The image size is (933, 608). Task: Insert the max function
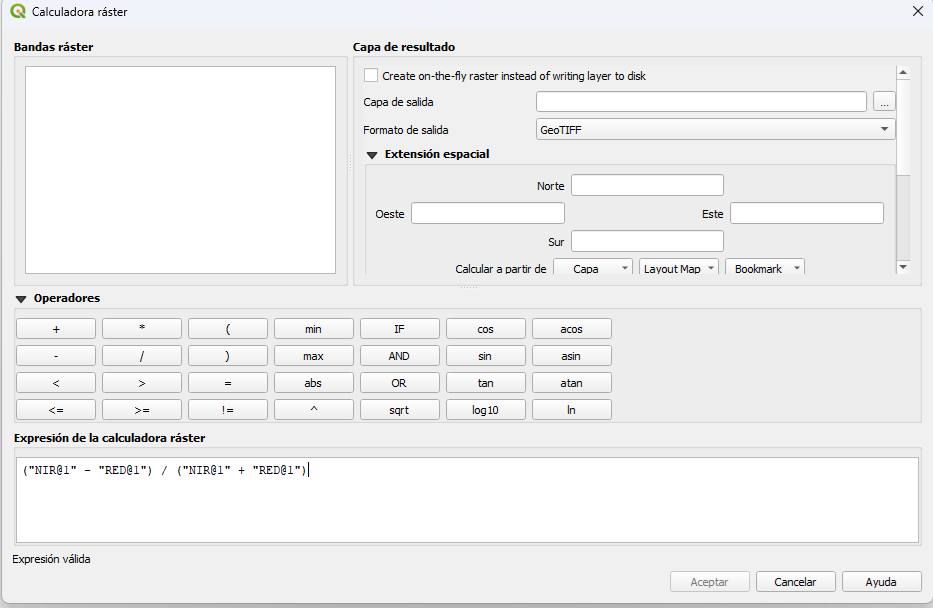tap(314, 356)
